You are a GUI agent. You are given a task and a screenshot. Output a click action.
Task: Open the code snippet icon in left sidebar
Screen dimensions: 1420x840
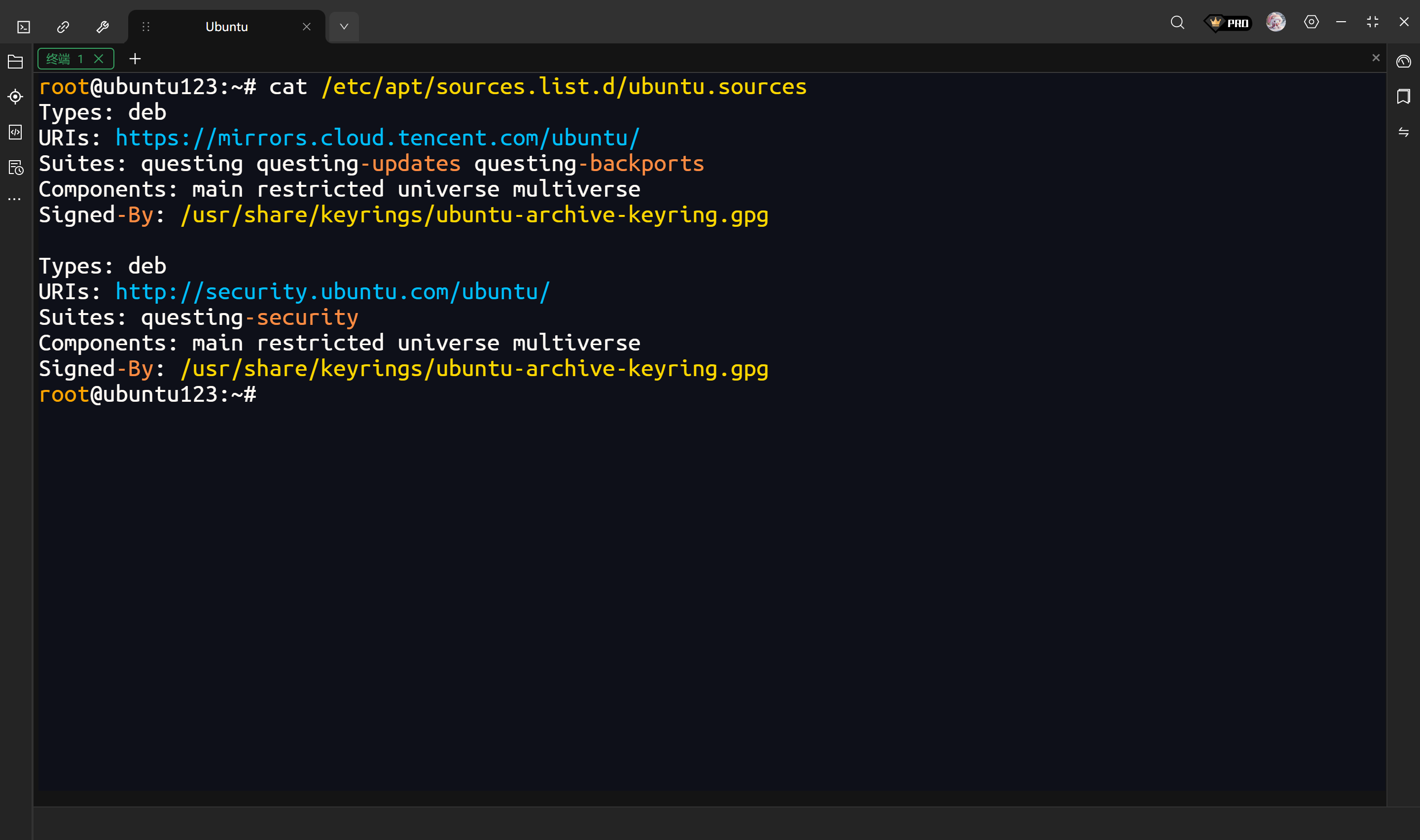pos(15,133)
